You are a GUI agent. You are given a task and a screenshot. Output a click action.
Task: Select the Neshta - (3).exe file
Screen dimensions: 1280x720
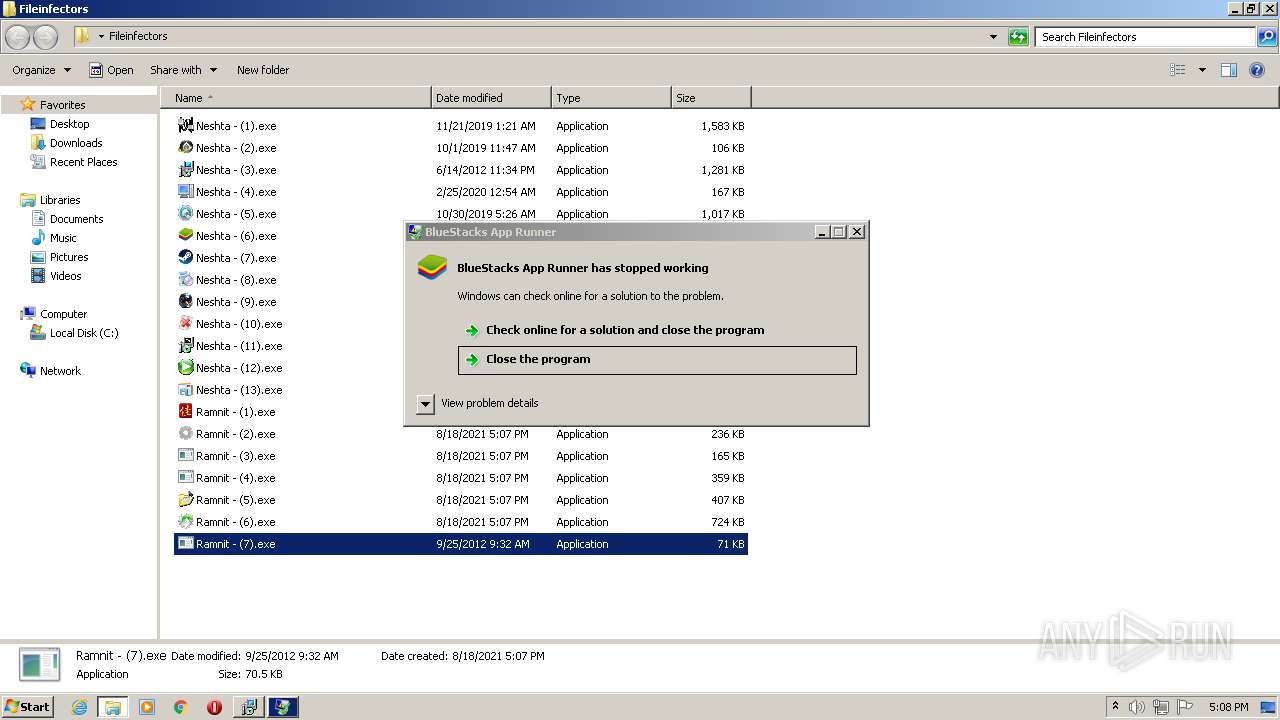[x=236, y=170]
